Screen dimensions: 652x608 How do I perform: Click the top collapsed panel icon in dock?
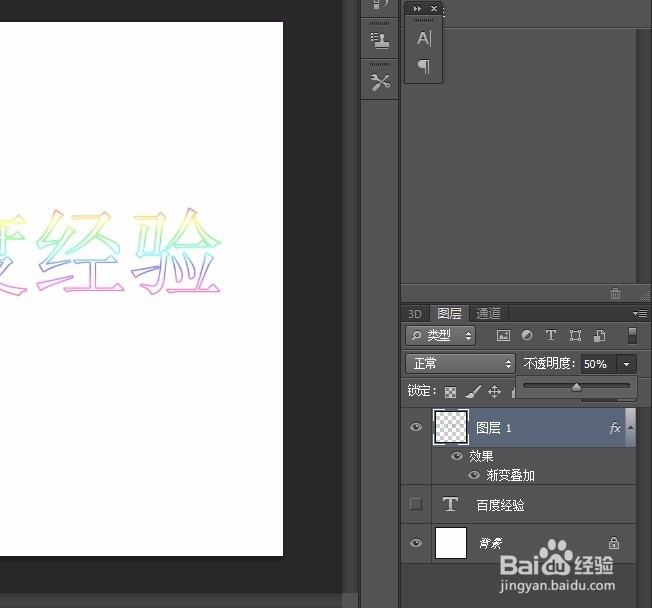click(380, 5)
